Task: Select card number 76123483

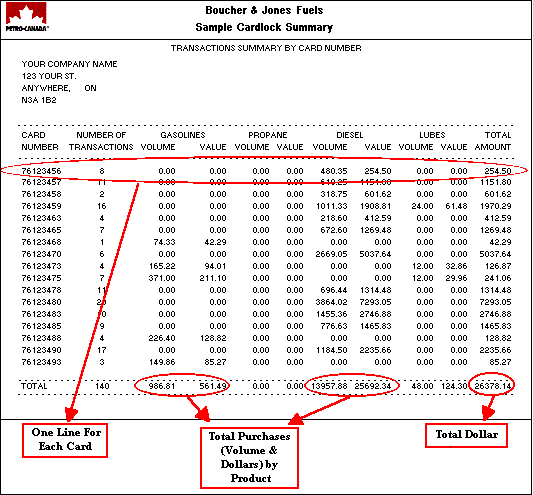Action: (x=41, y=314)
